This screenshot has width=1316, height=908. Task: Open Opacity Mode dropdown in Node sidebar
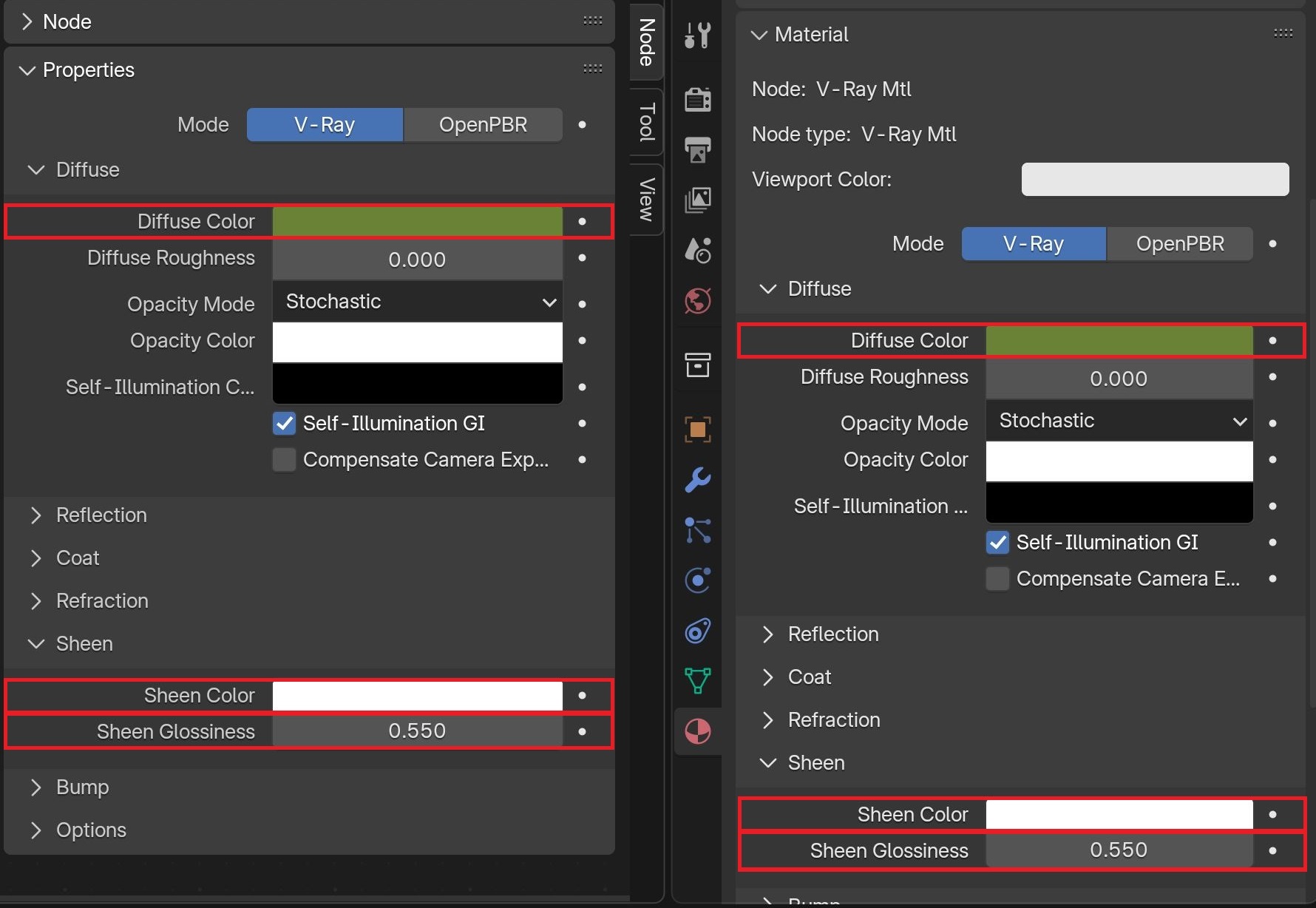[x=418, y=302]
